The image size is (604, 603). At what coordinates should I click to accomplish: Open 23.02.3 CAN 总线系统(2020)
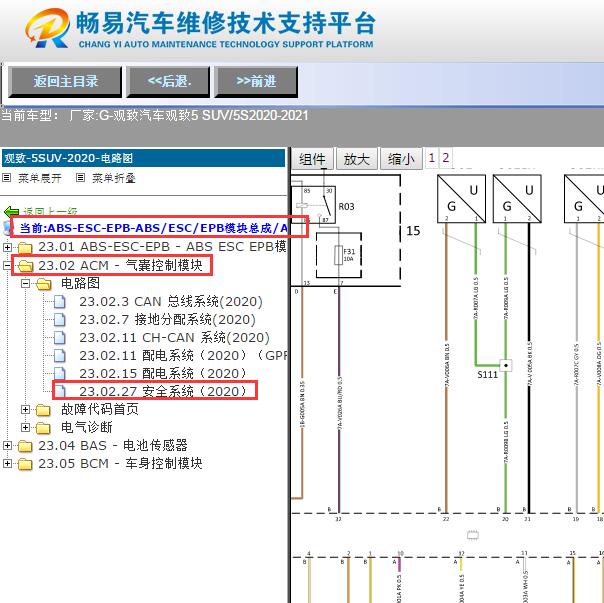tap(171, 301)
